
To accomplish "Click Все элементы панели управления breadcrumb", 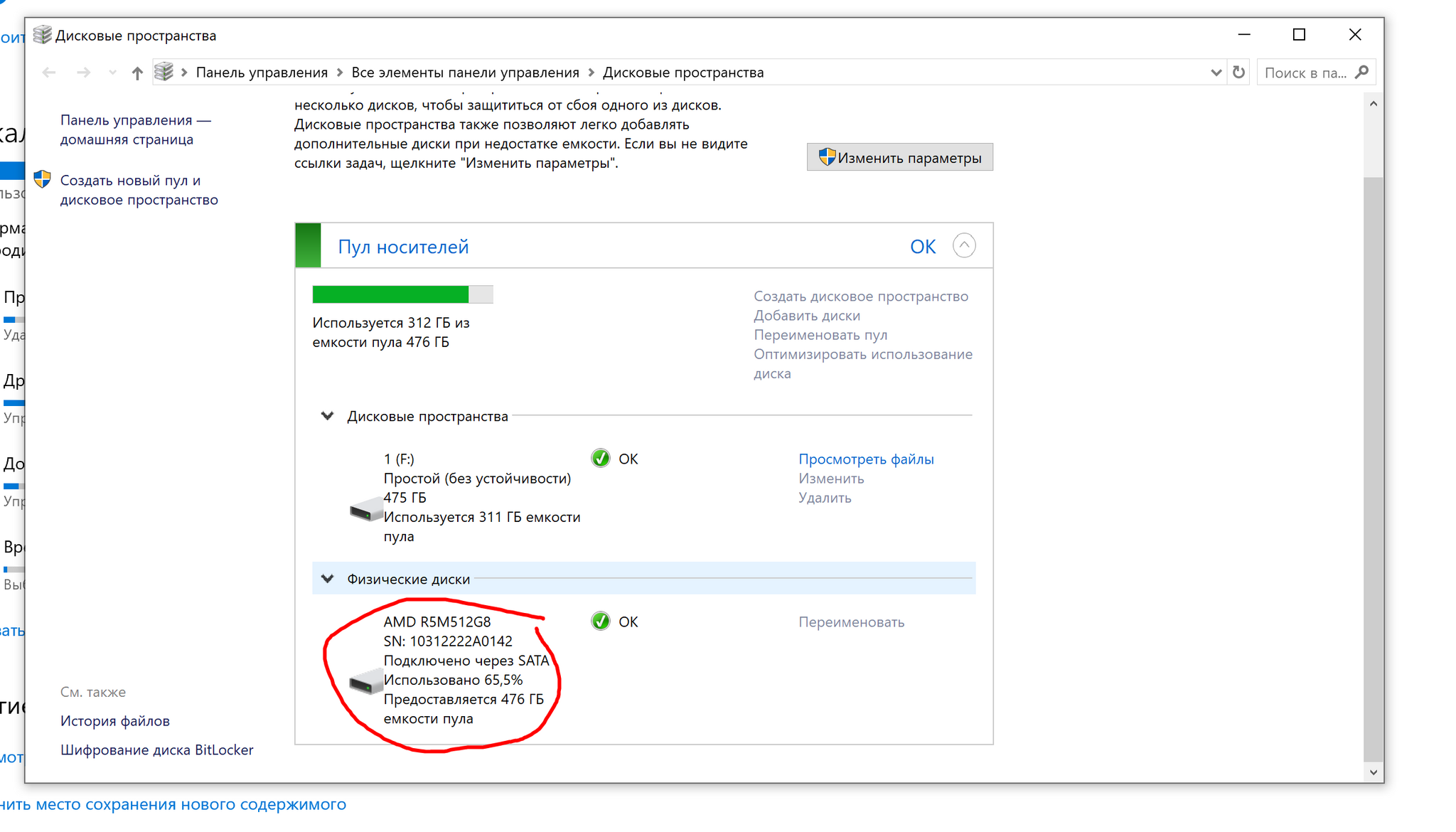I will (x=465, y=73).
